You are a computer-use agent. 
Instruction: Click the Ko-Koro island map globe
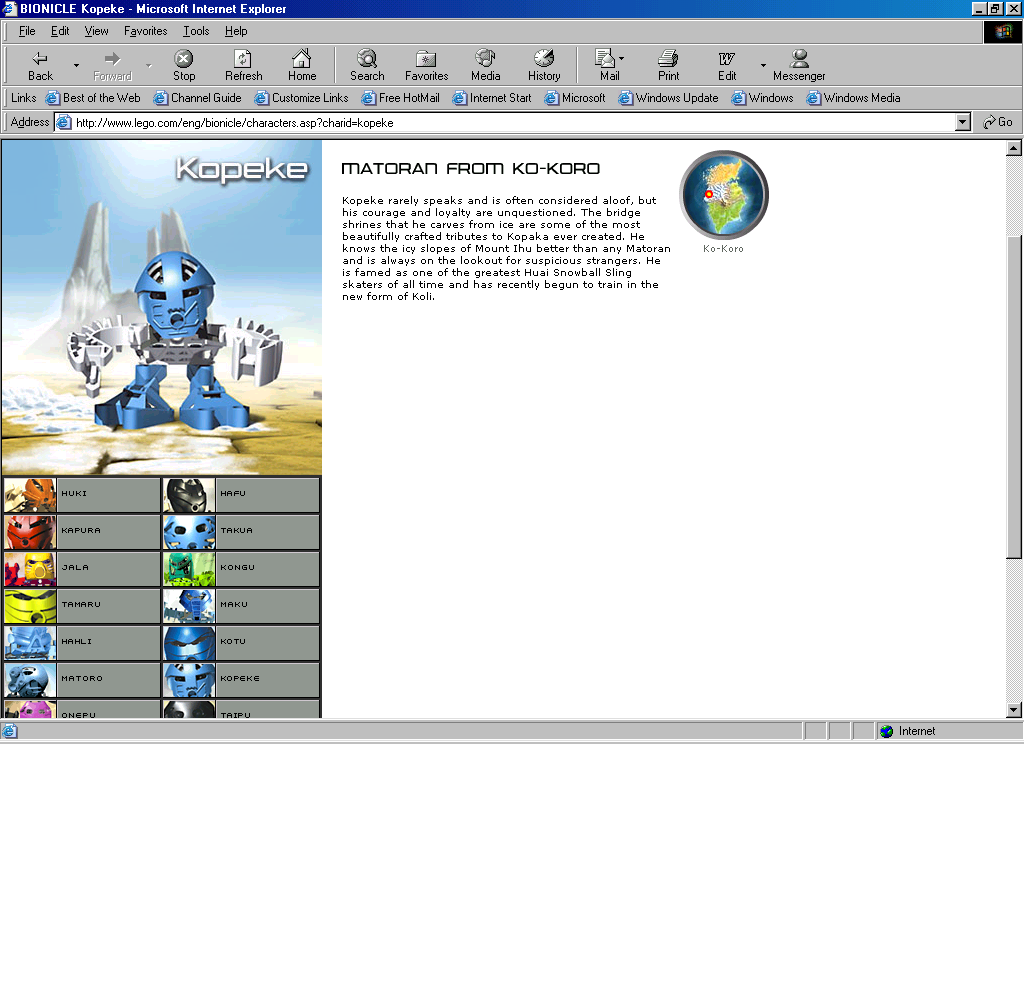coord(724,194)
